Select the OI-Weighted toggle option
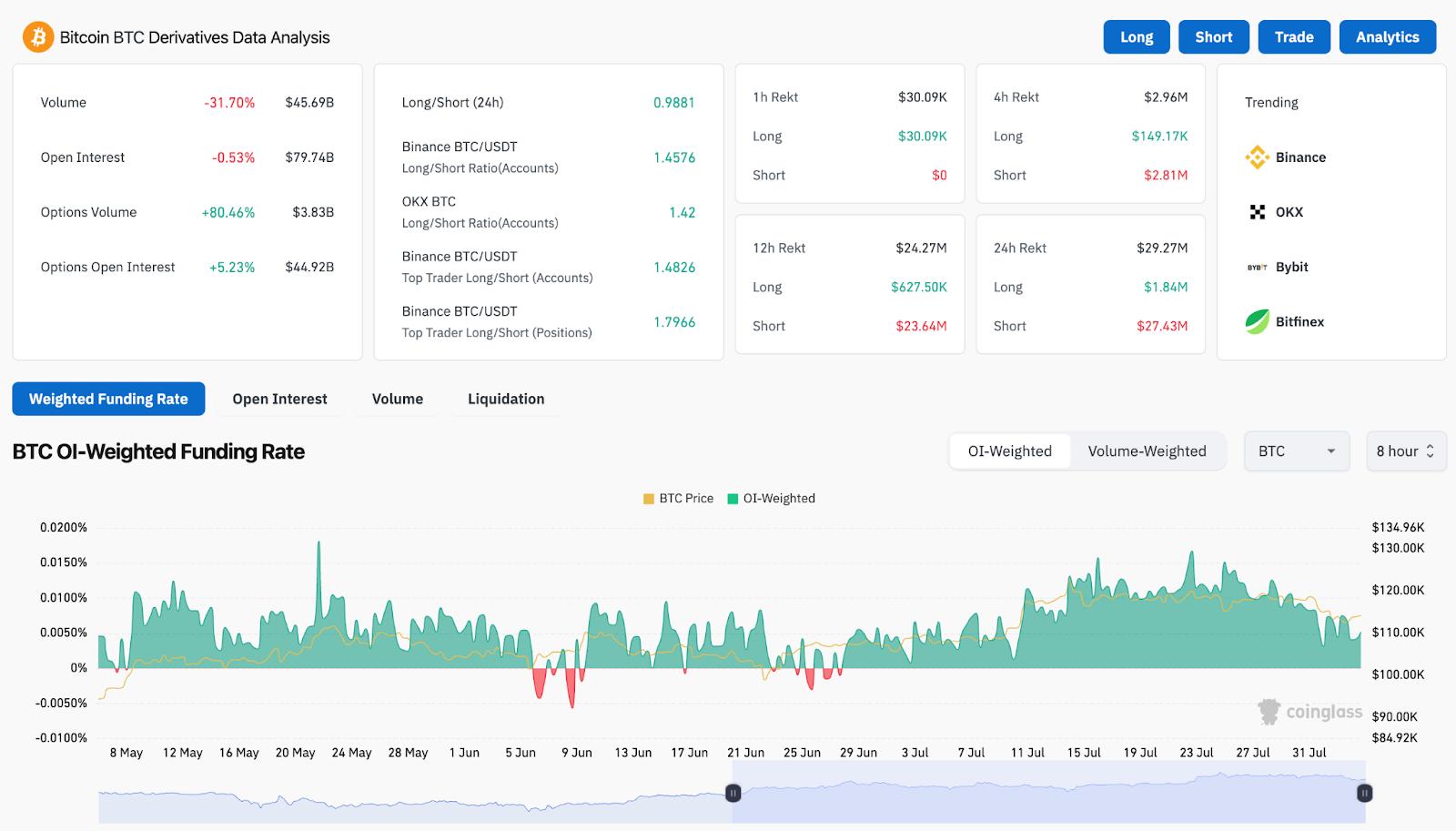This screenshot has height=831, width=1456. click(x=1009, y=451)
